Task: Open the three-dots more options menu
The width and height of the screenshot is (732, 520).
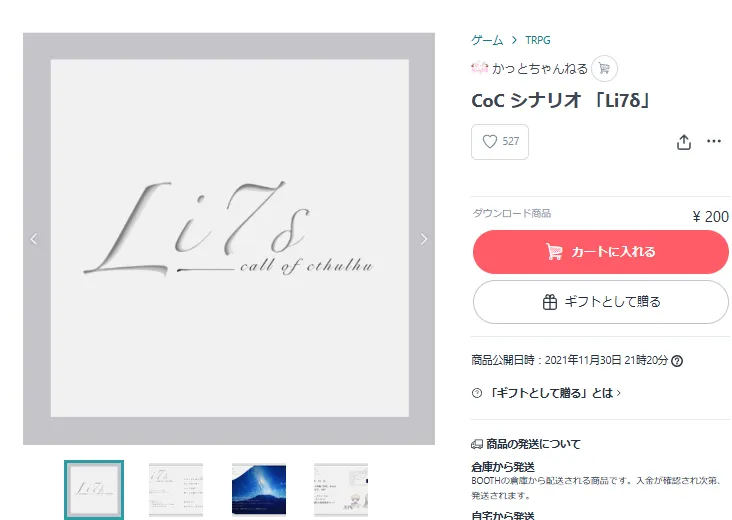Action: click(x=713, y=141)
